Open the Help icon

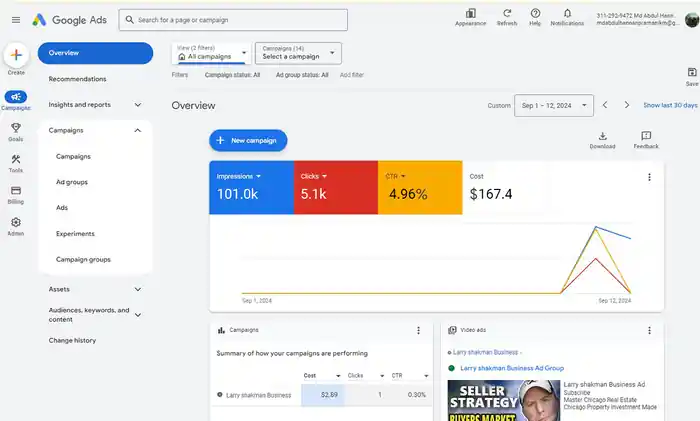(535, 13)
